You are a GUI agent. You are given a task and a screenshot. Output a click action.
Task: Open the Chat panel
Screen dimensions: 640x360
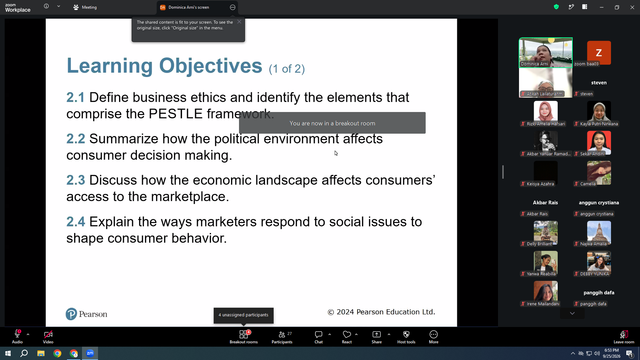coord(318,337)
